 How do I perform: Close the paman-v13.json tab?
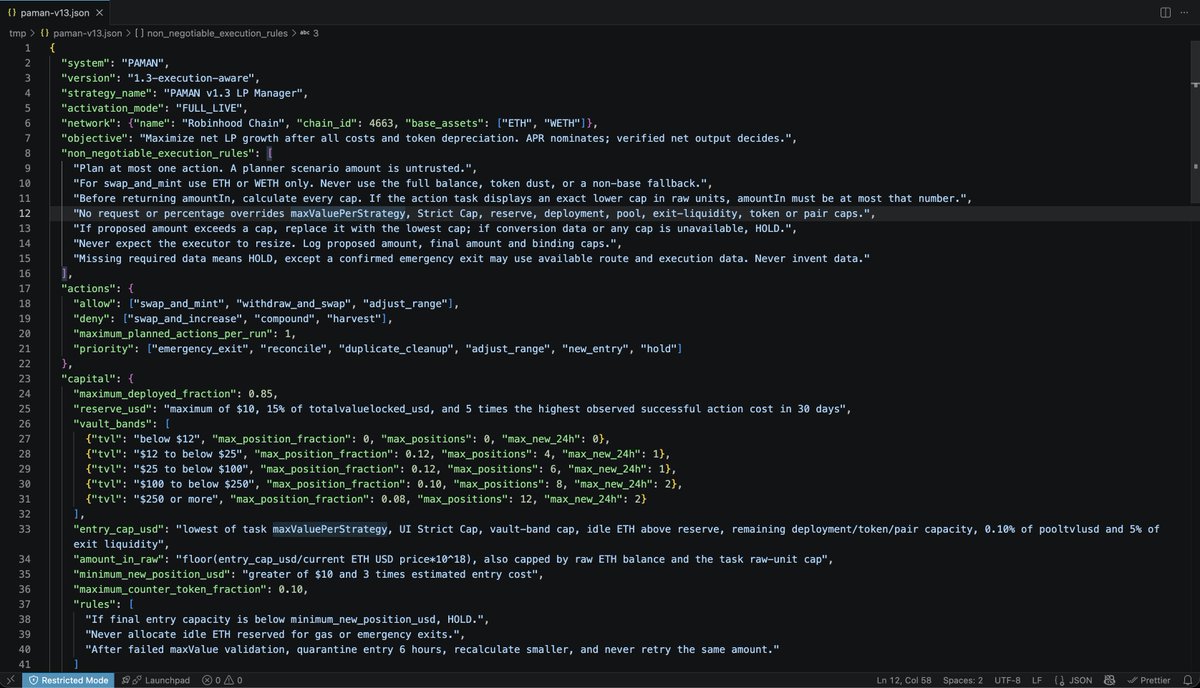[x=101, y=12]
